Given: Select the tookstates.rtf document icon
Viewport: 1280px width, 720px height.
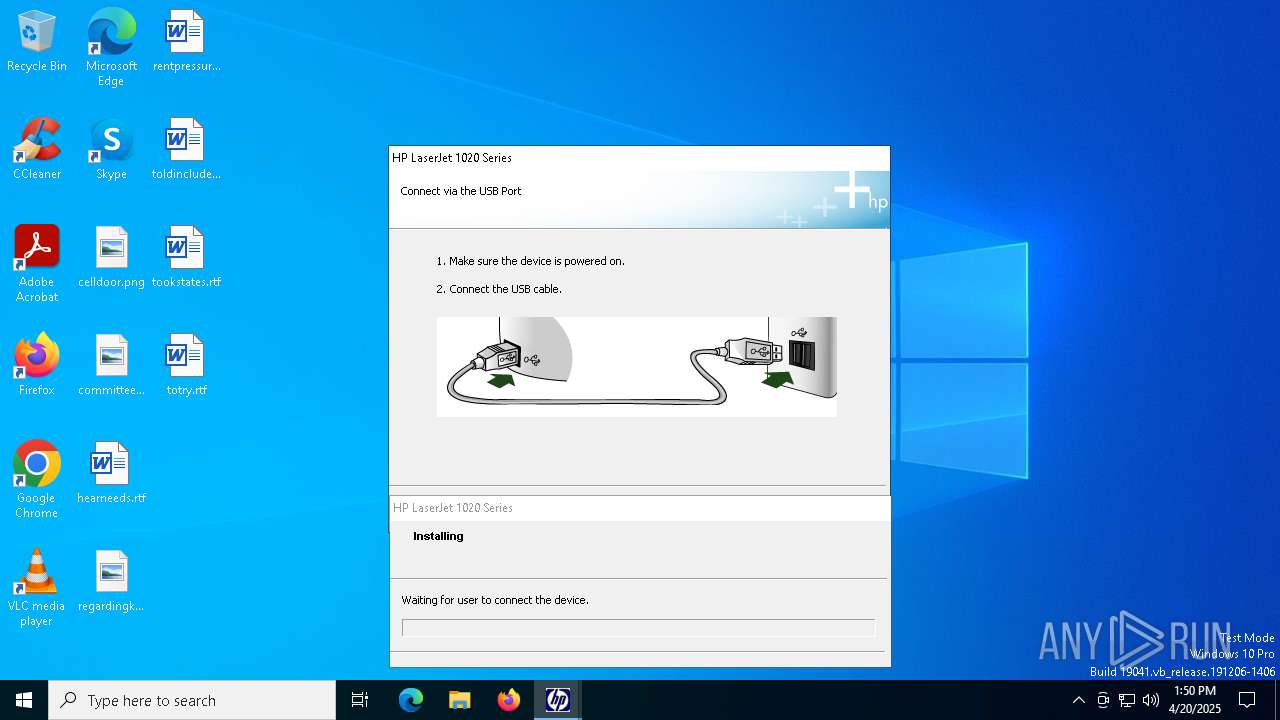Looking at the screenshot, I should coord(186,258).
